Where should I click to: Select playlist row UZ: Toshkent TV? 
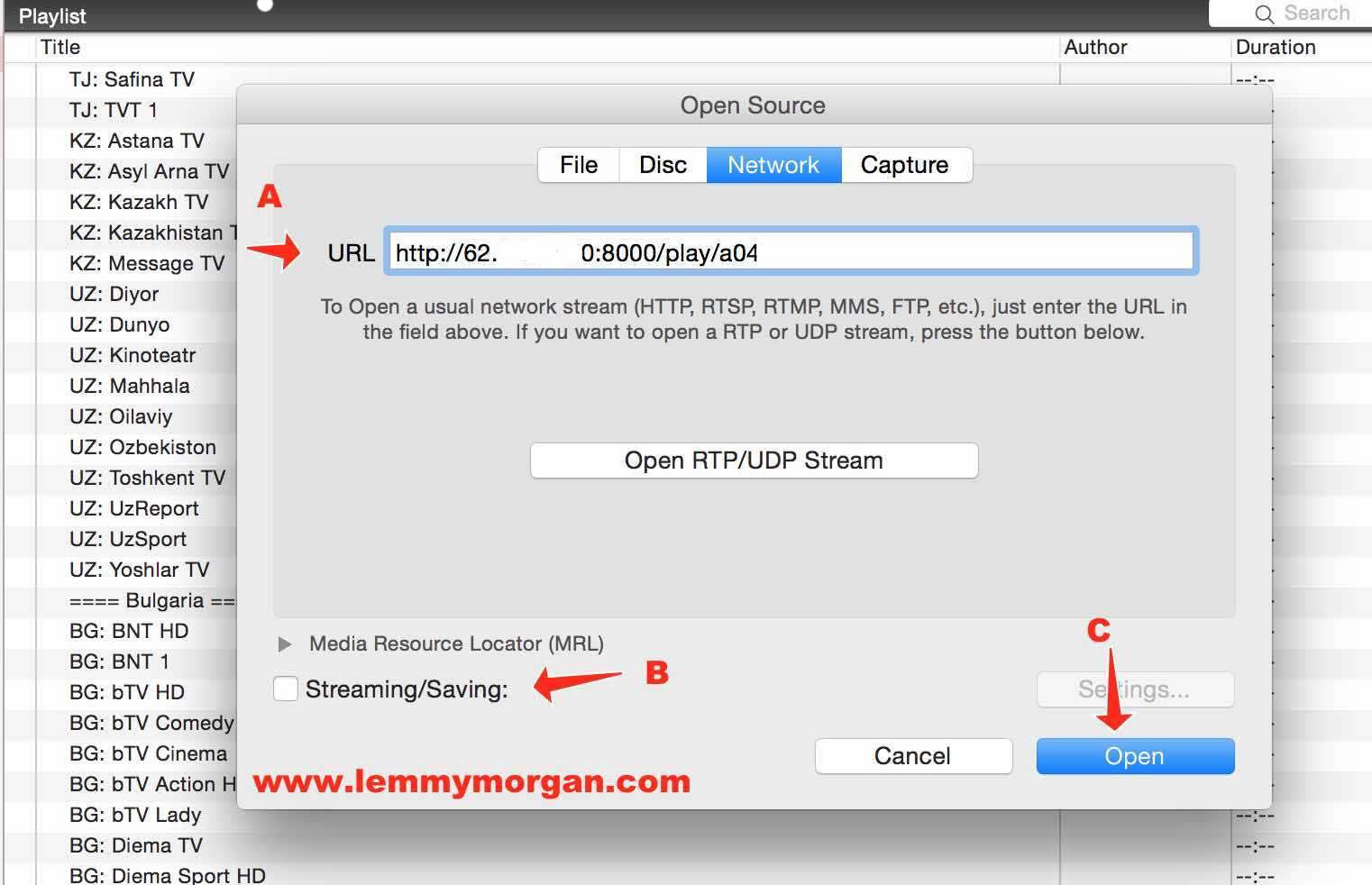pos(148,478)
